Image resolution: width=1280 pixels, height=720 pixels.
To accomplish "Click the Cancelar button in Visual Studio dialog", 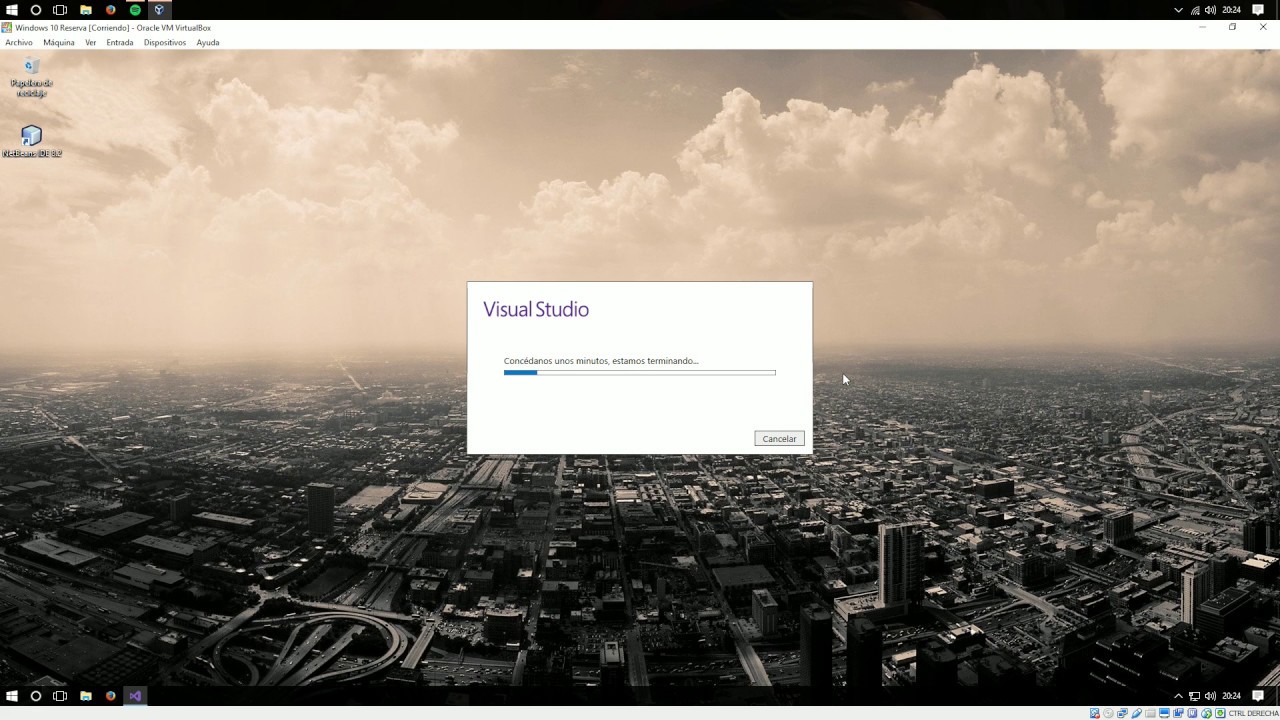I will 779,439.
